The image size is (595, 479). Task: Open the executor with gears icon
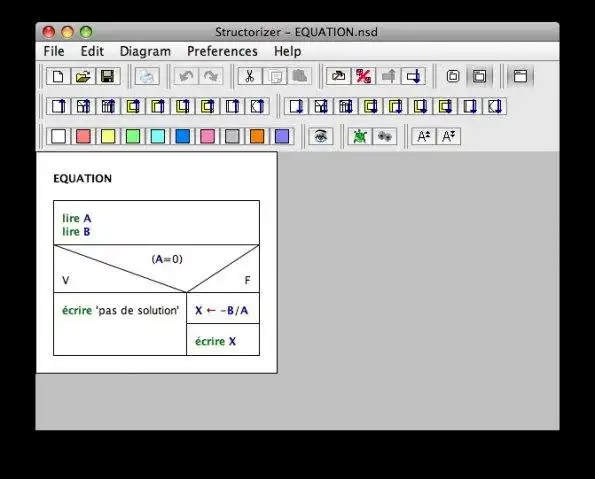(x=385, y=136)
